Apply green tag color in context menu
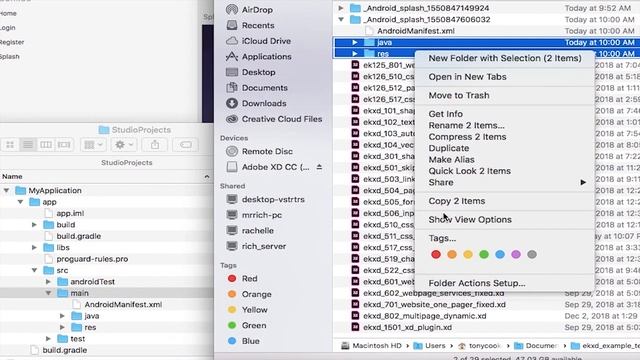Image resolution: width=640 pixels, height=360 pixels. coord(484,254)
